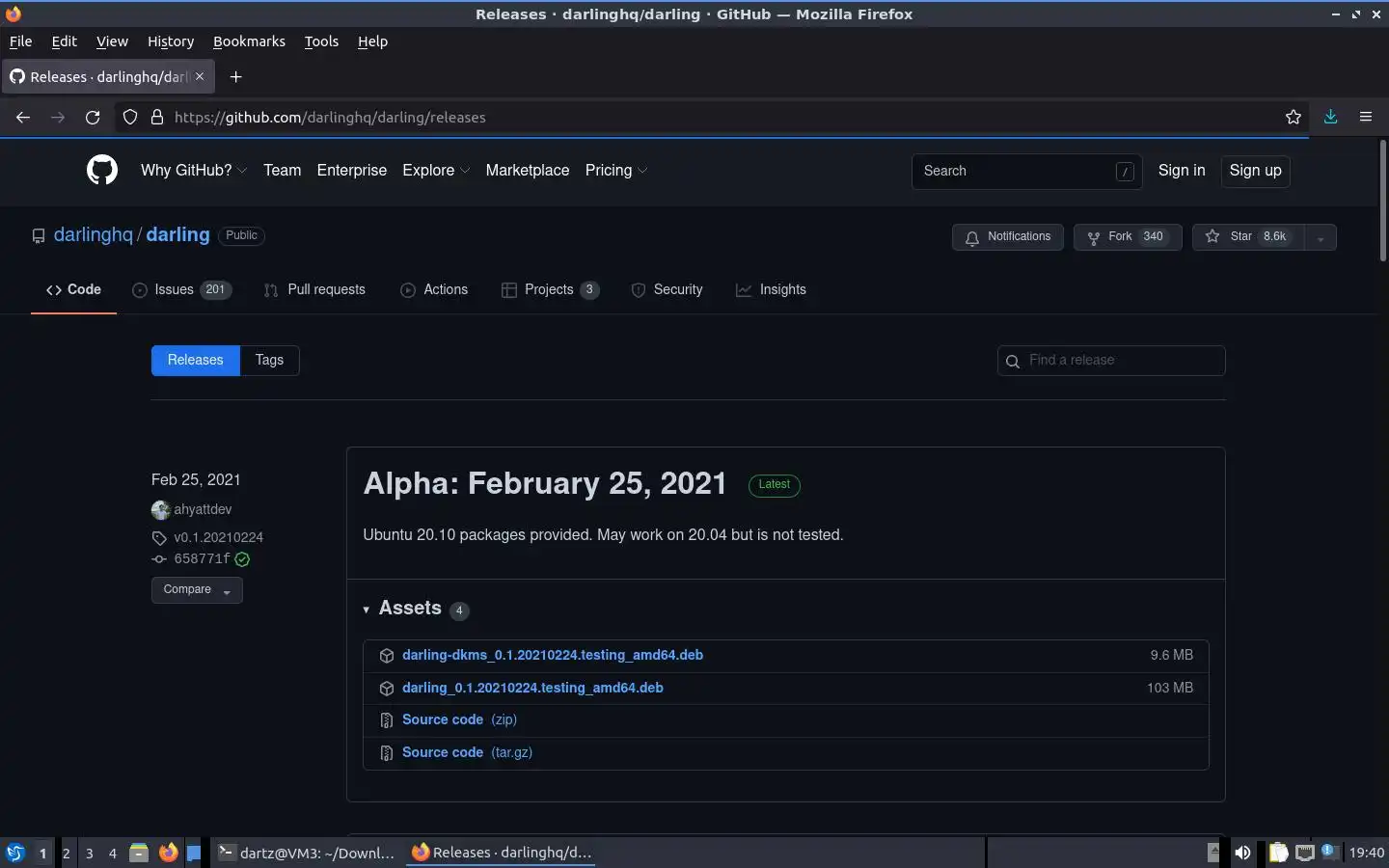Open the Tools menu
The image size is (1389, 868).
[x=321, y=41]
